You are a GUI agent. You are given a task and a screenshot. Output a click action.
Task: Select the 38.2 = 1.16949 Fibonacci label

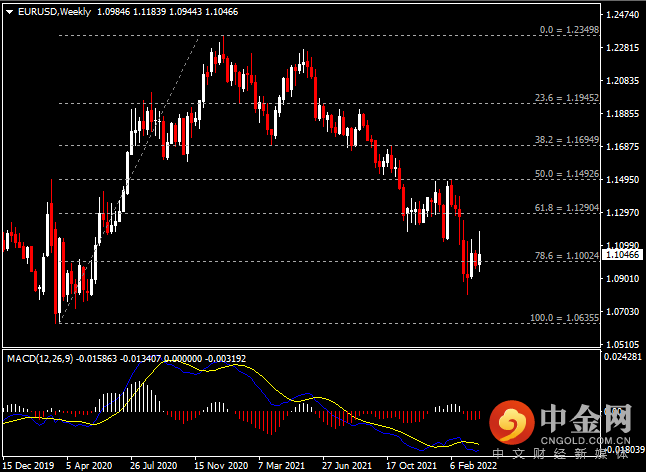567,140
